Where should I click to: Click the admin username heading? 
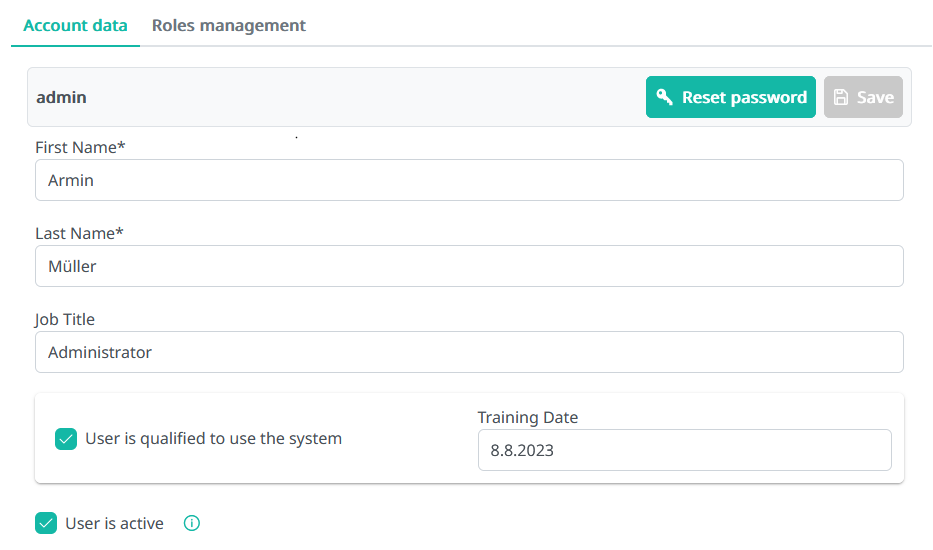tap(61, 97)
